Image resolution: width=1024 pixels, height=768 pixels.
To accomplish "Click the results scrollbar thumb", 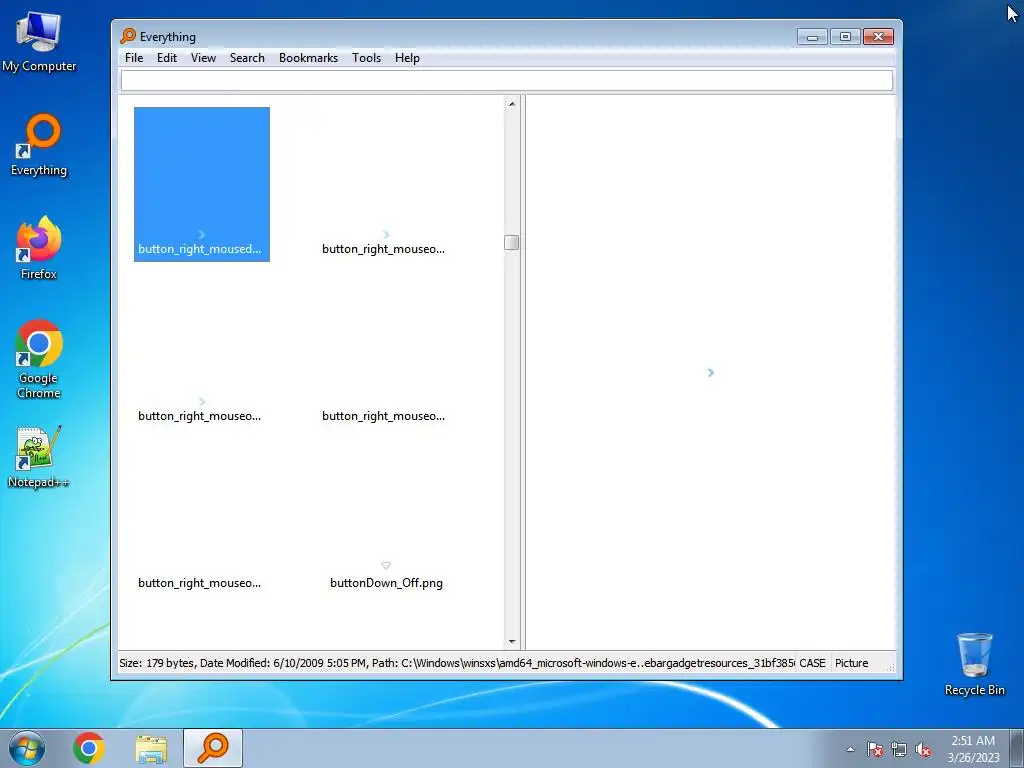I will (512, 242).
